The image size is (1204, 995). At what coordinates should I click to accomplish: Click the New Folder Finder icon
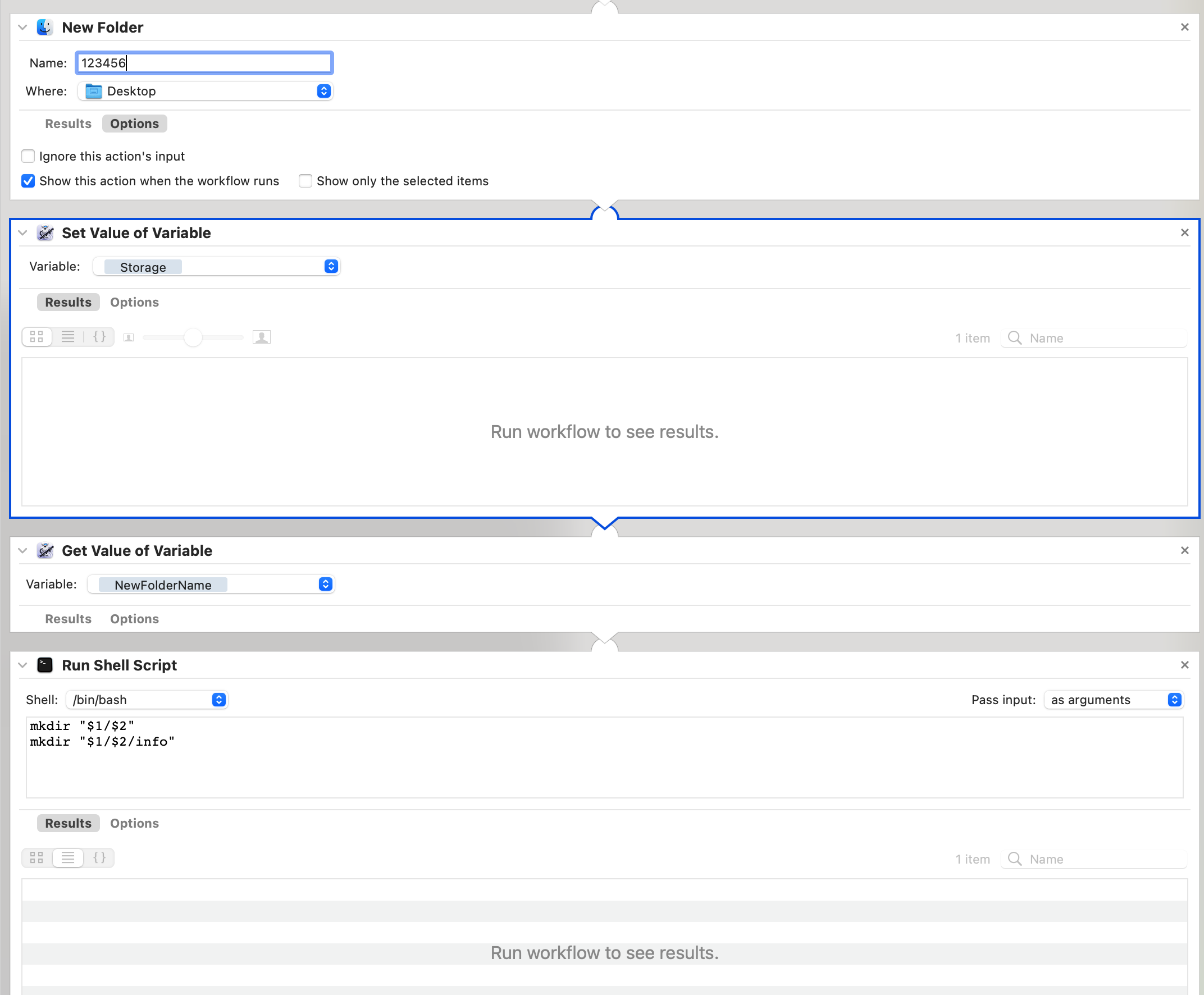click(45, 27)
